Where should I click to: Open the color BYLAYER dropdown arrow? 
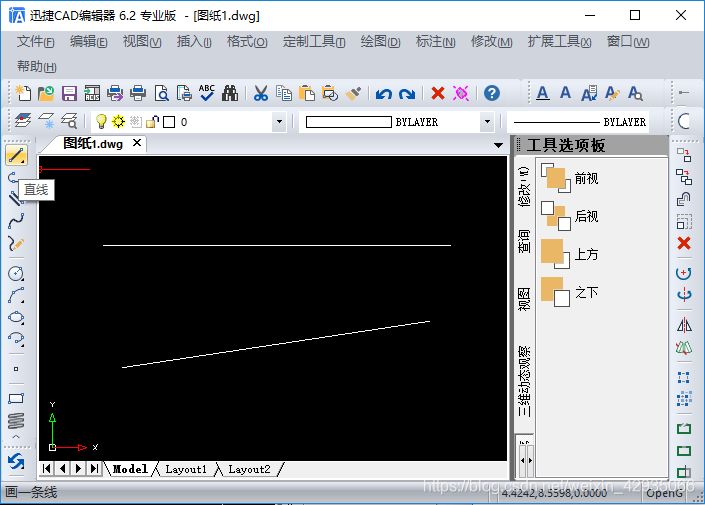(487, 121)
